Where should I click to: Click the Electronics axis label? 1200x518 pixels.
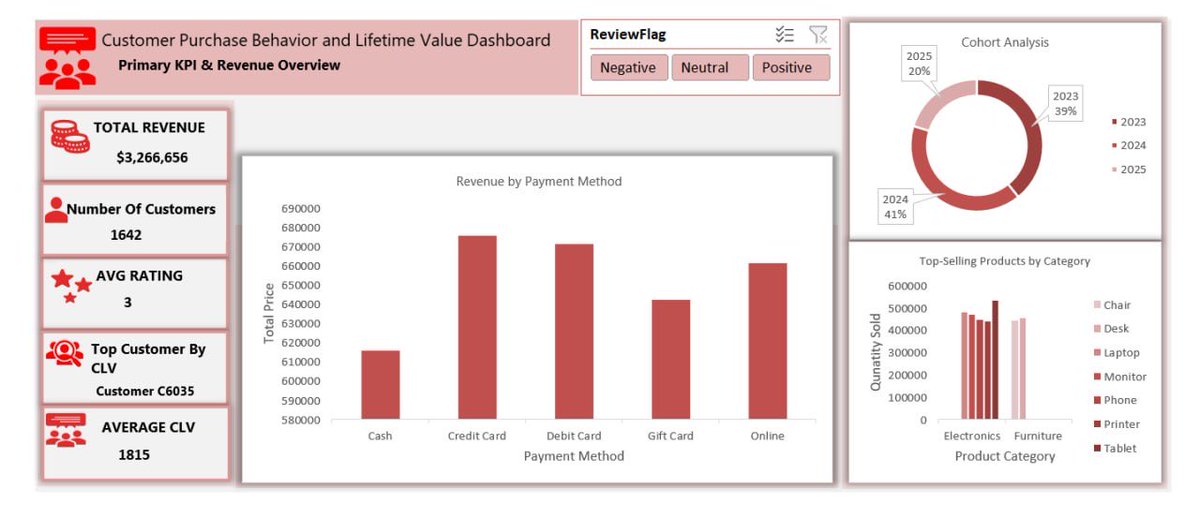[972, 436]
